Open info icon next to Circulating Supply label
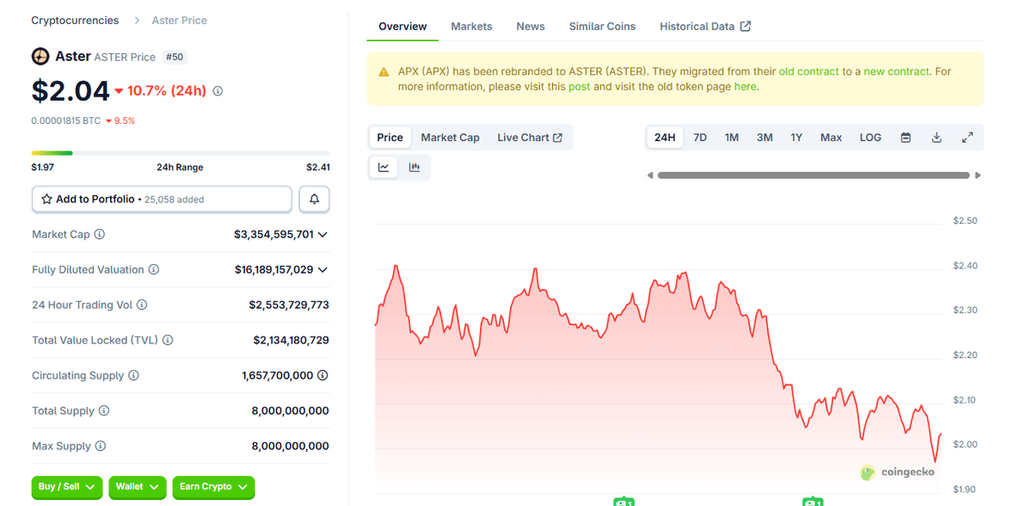1032x506 pixels. [134, 376]
